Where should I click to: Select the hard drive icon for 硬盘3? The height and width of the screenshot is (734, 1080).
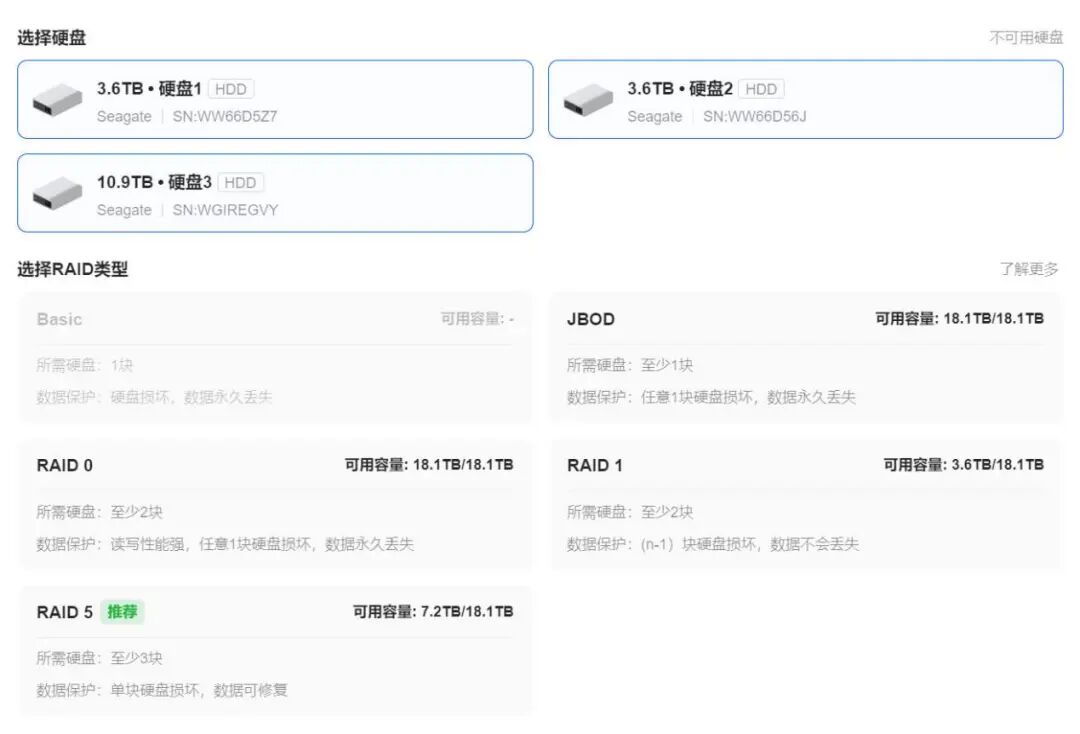57,194
